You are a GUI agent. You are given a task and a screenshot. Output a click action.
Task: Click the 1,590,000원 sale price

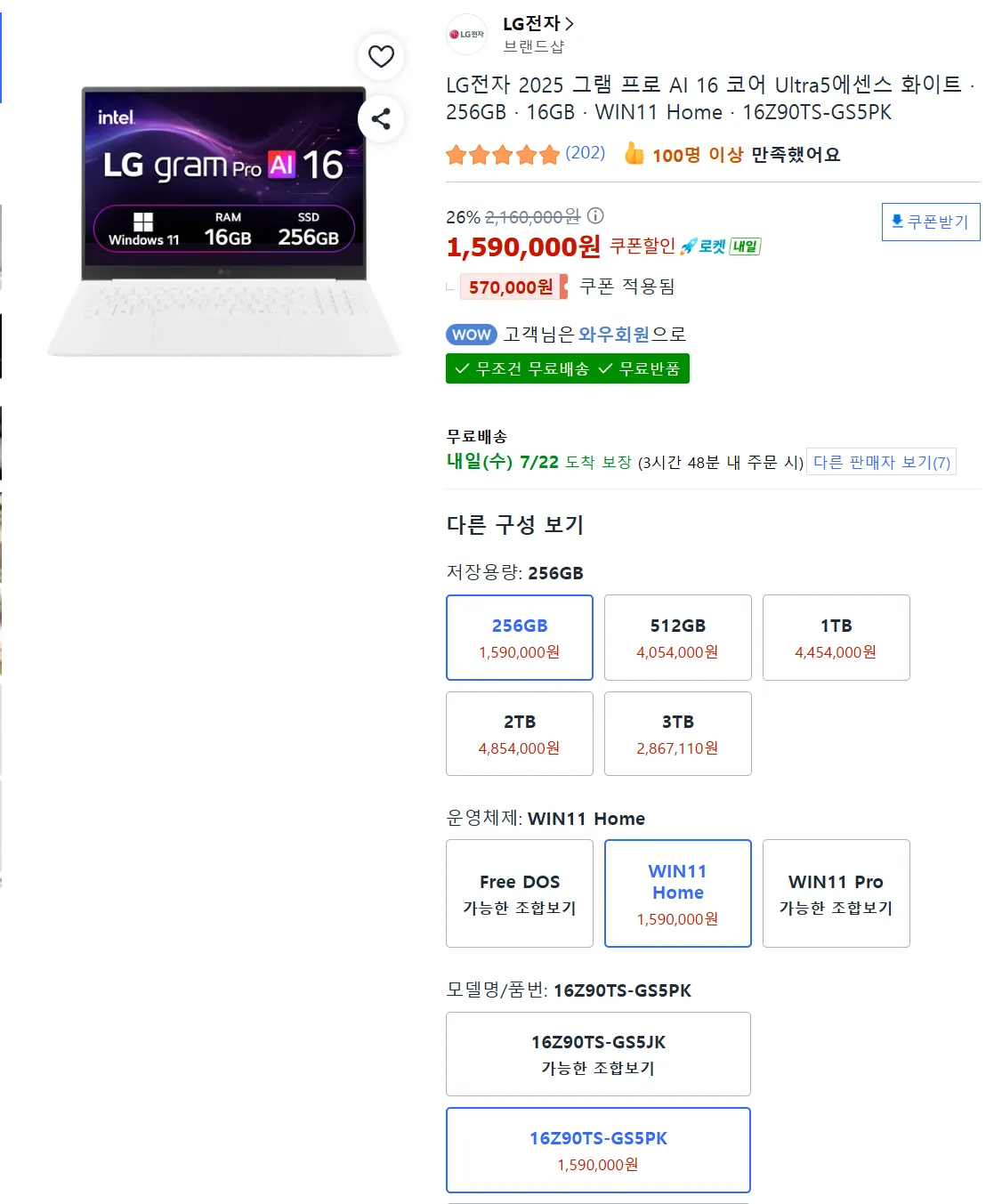[523, 246]
